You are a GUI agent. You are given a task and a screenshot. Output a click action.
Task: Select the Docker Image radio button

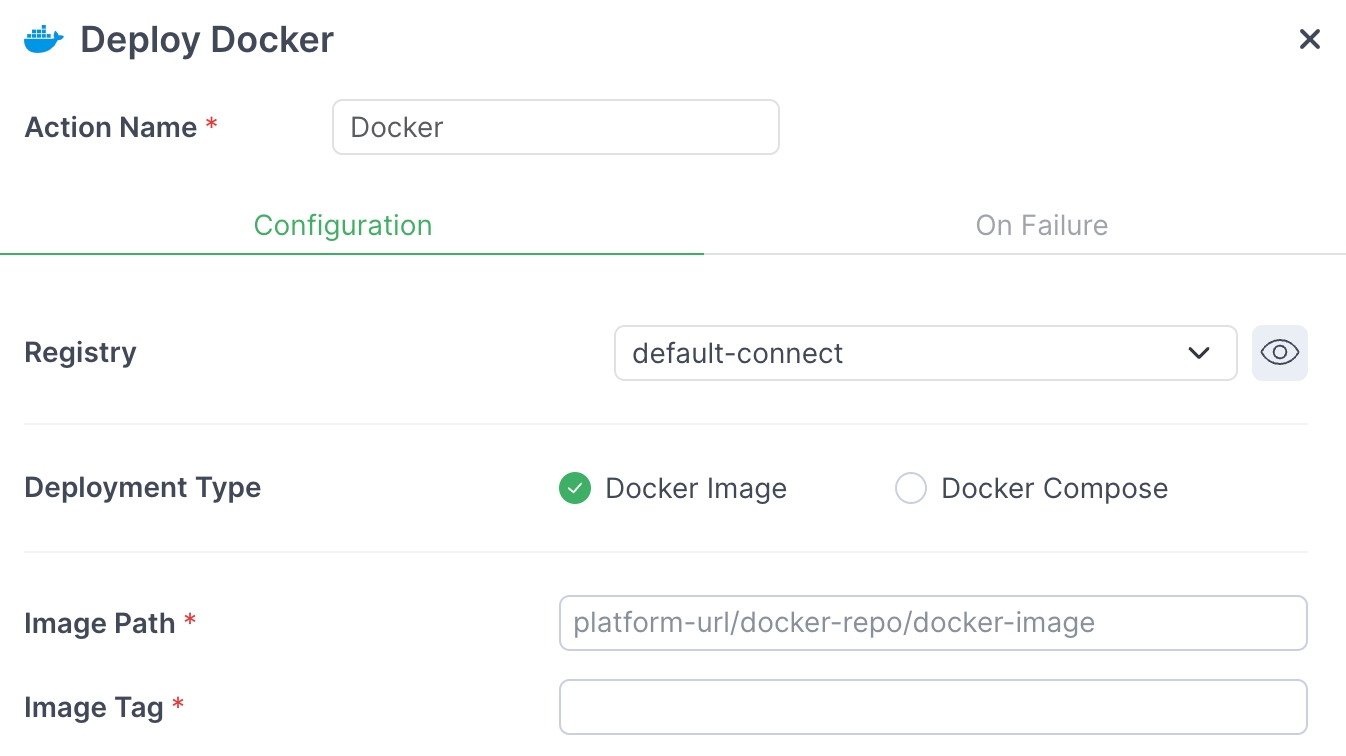(575, 489)
